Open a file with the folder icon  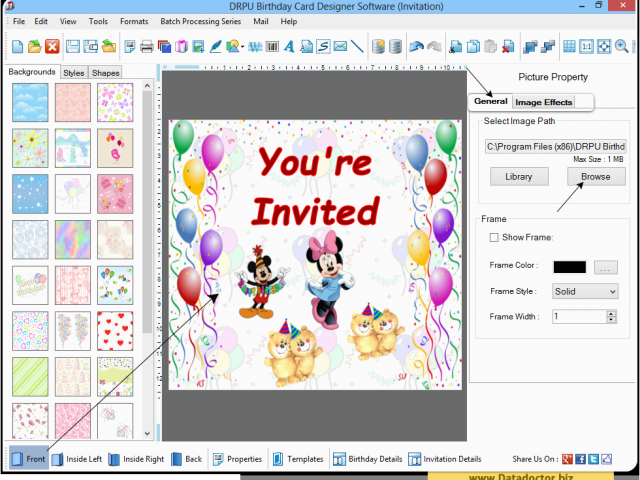click(35, 47)
